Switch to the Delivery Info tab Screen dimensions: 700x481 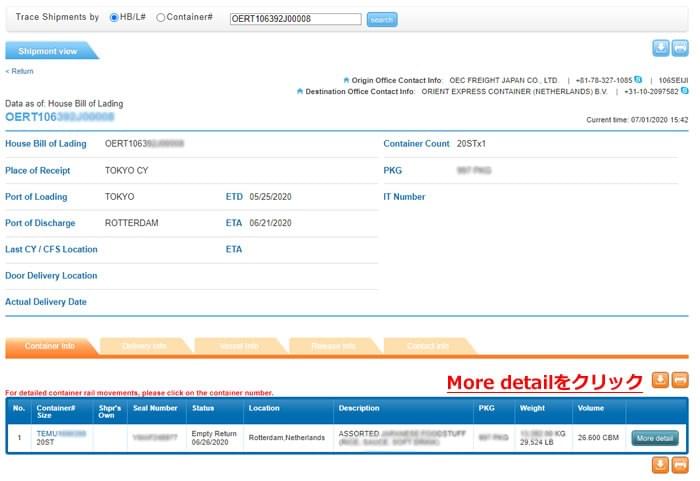(144, 347)
